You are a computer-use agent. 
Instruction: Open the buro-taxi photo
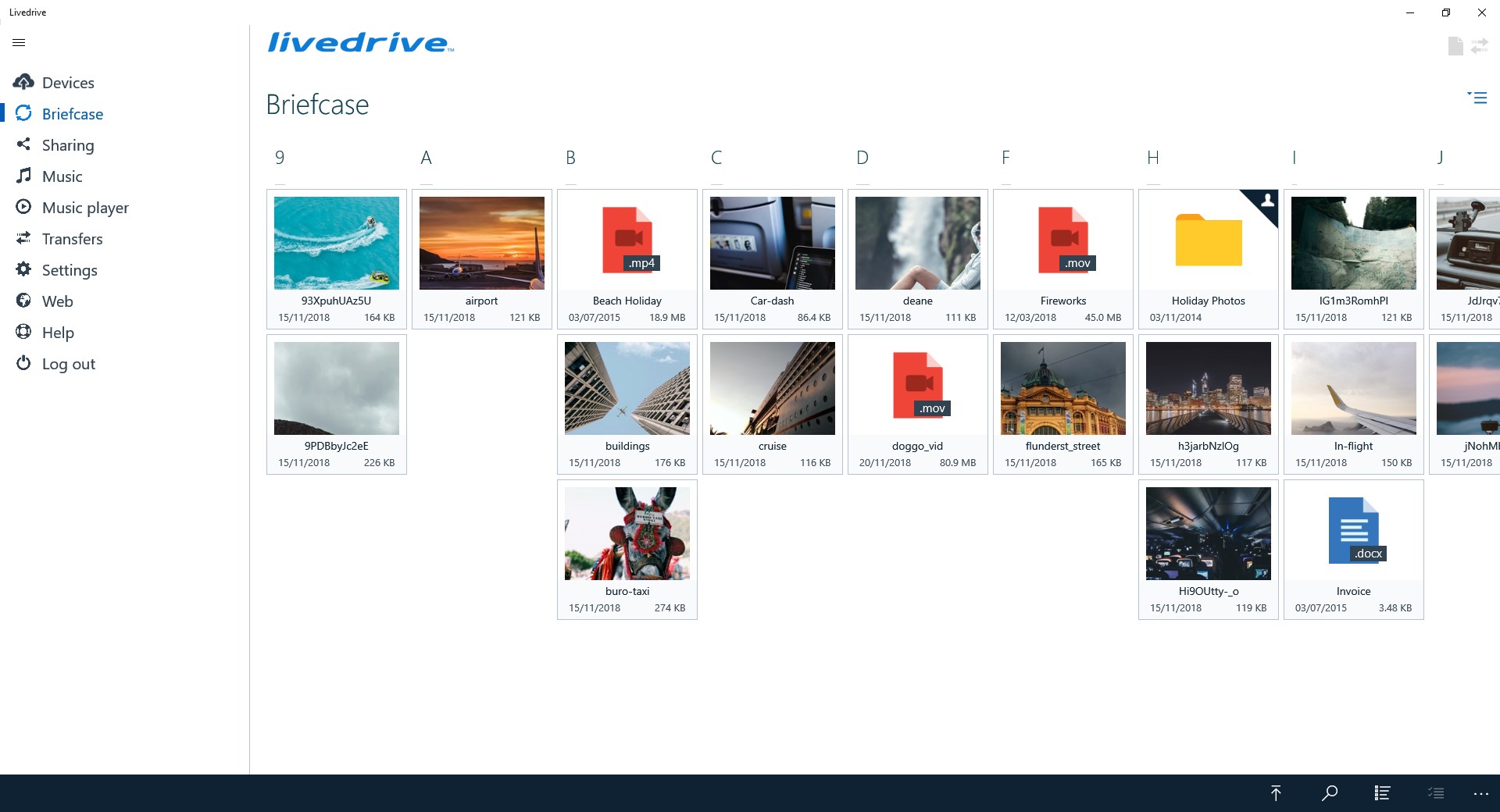[627, 550]
